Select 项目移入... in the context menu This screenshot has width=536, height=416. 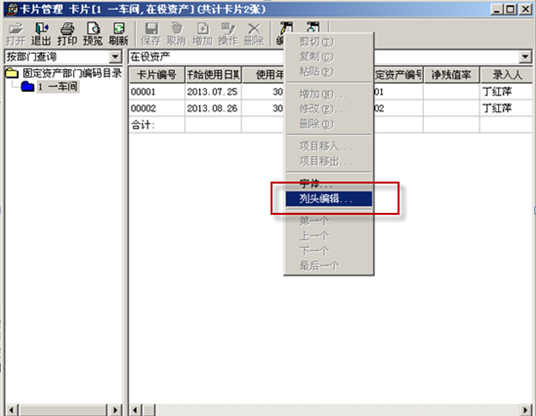(x=329, y=146)
